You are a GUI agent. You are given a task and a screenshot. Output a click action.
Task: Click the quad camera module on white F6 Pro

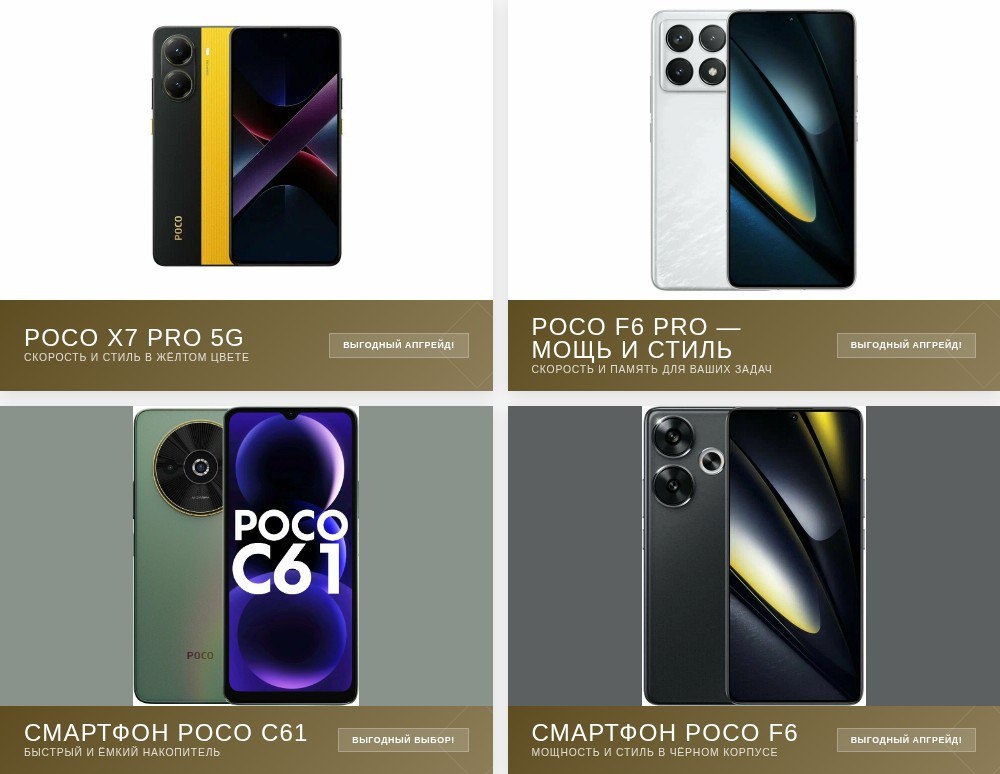[x=695, y=55]
